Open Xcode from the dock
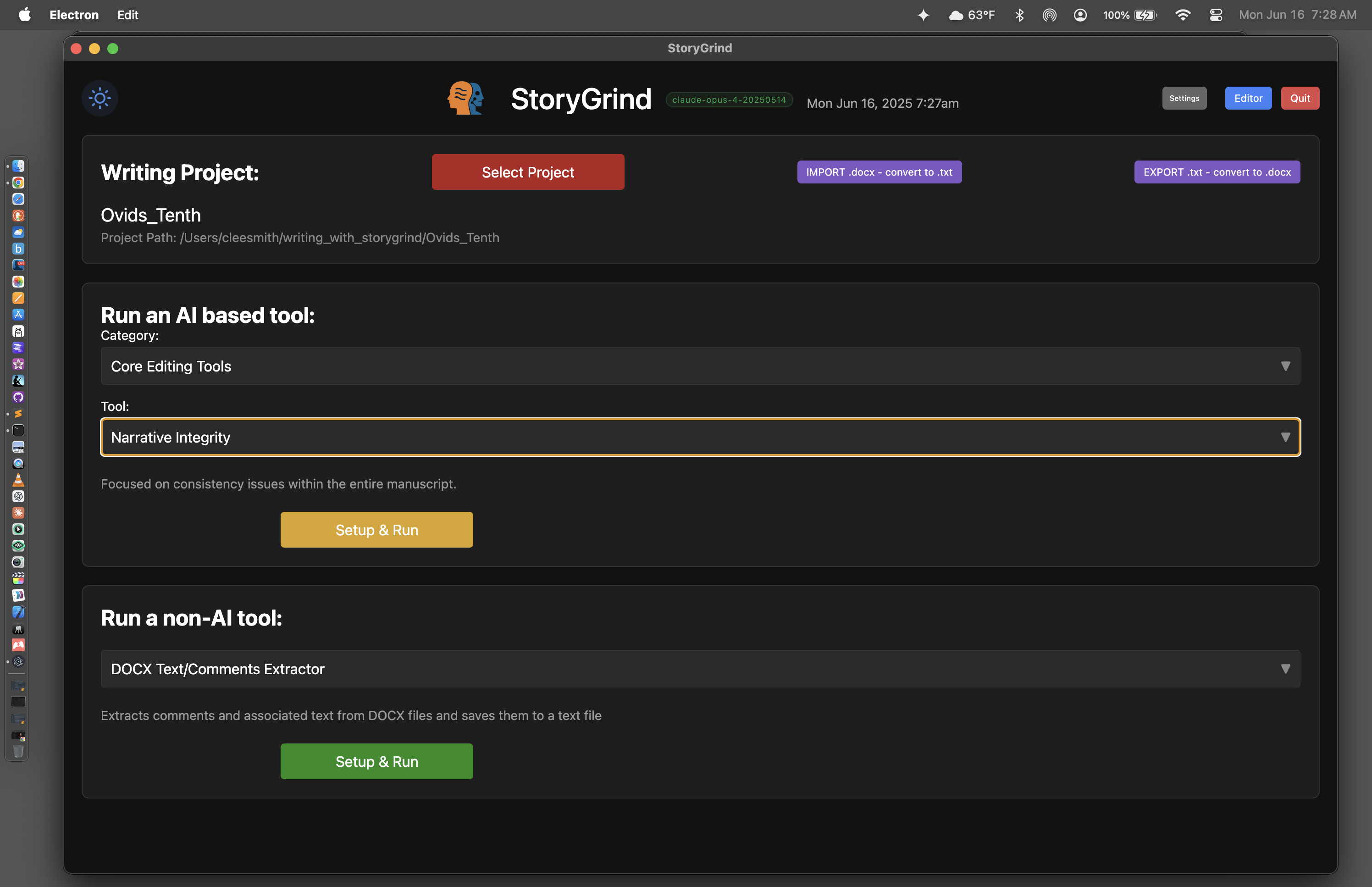 18,612
